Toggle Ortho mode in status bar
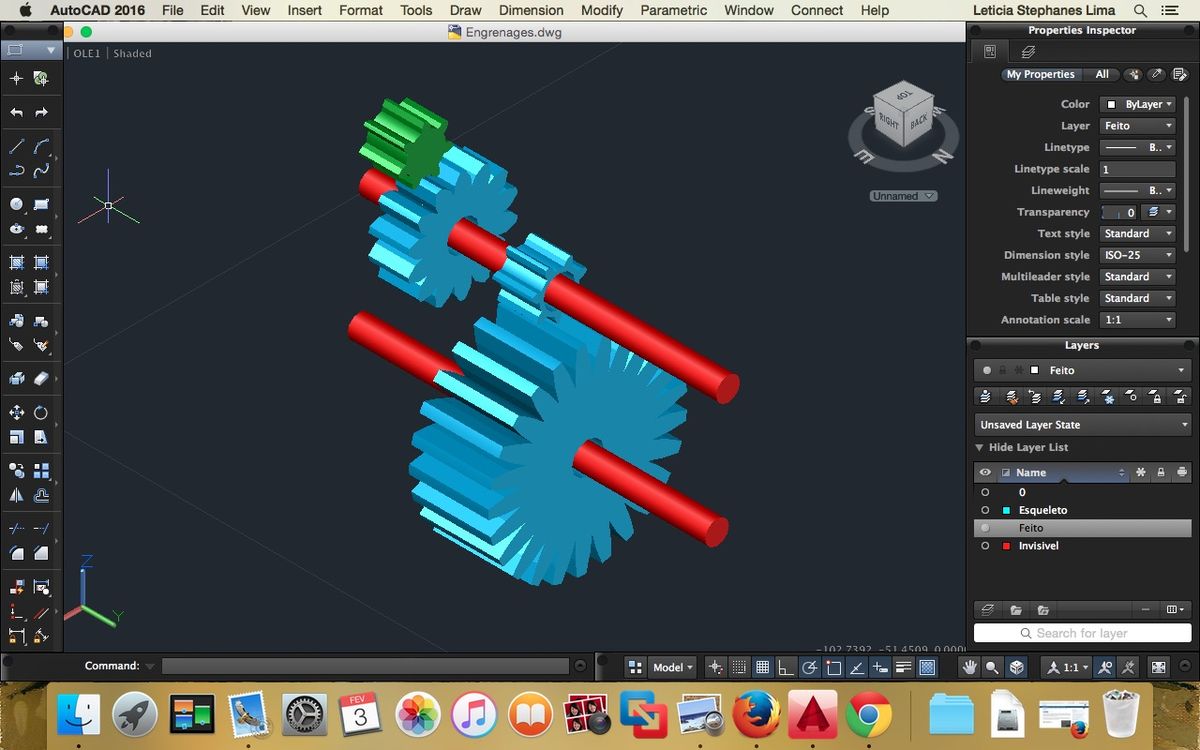Image resolution: width=1200 pixels, height=750 pixels. 785,667
